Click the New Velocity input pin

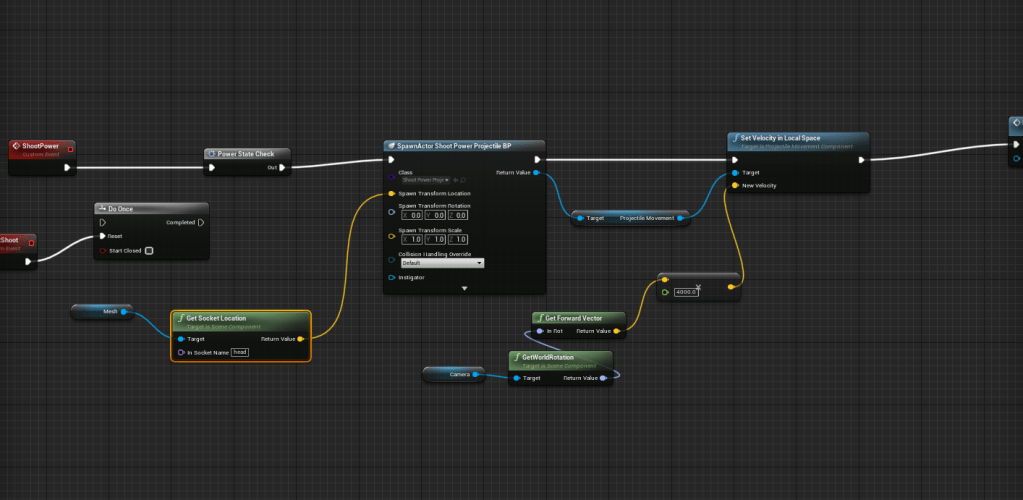pyautogui.click(x=735, y=185)
